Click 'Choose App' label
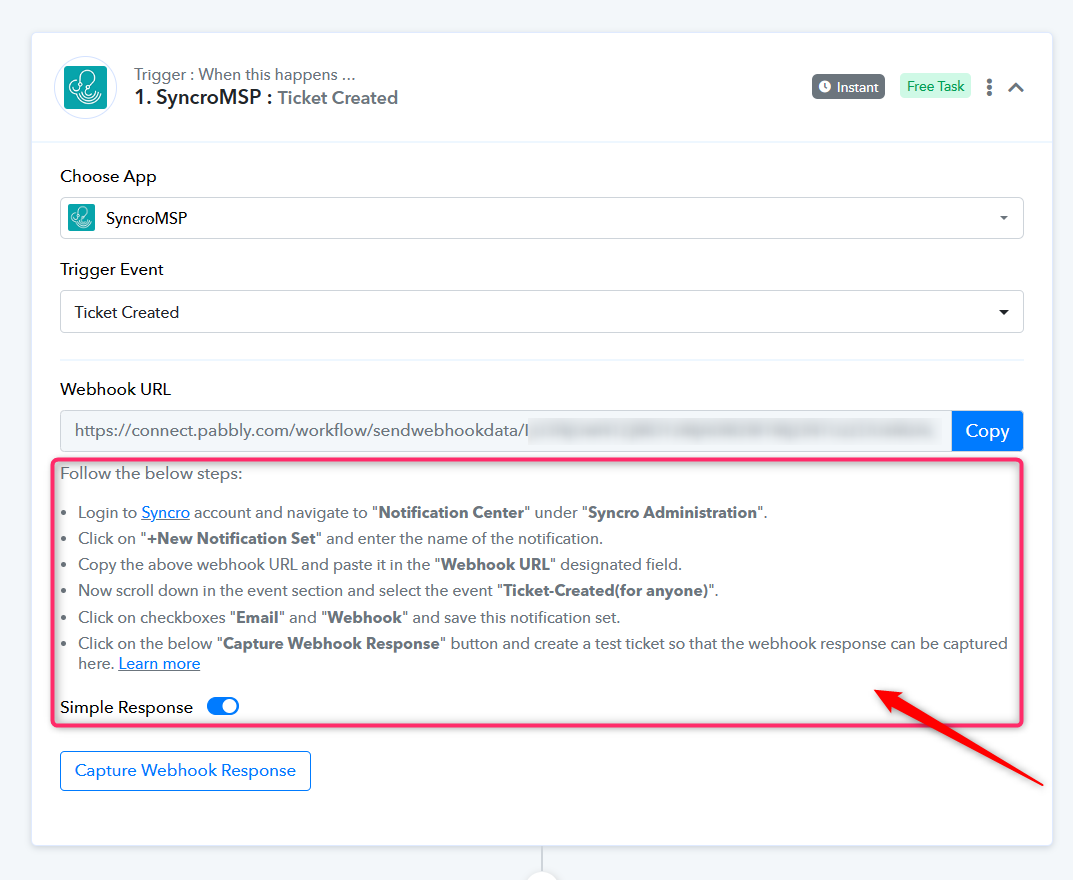Screen dimensions: 1073x880 coord(108,177)
